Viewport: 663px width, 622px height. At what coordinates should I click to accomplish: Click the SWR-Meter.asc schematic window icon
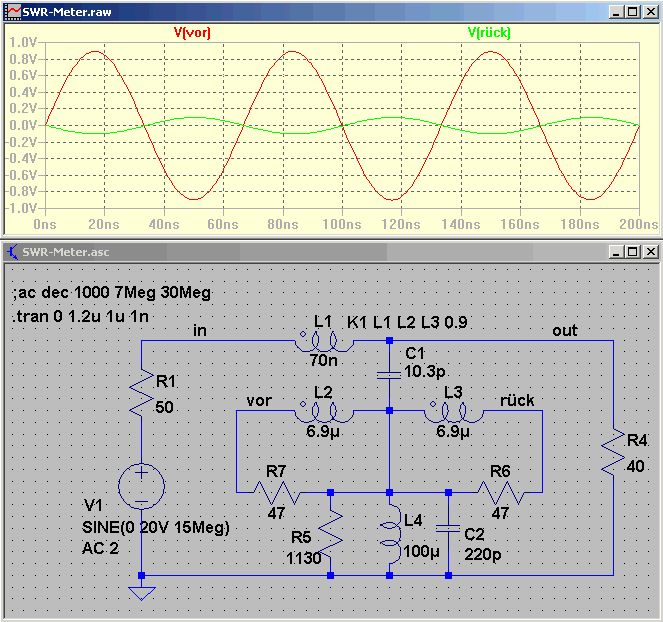pyautogui.click(x=13, y=252)
